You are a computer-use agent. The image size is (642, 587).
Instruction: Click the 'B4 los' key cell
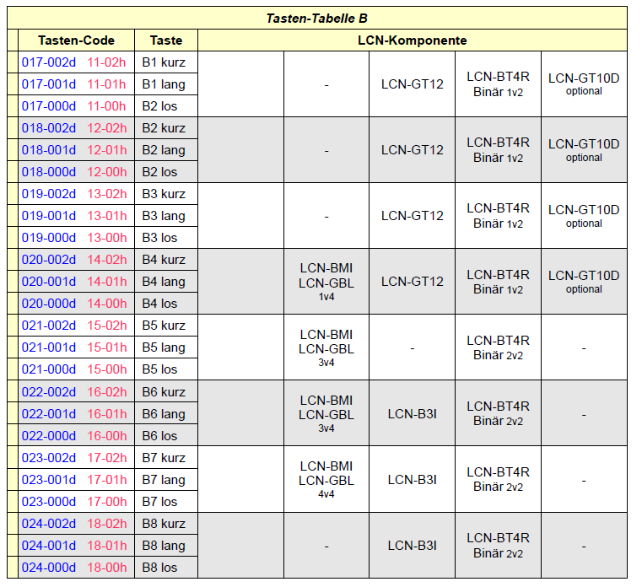160,304
